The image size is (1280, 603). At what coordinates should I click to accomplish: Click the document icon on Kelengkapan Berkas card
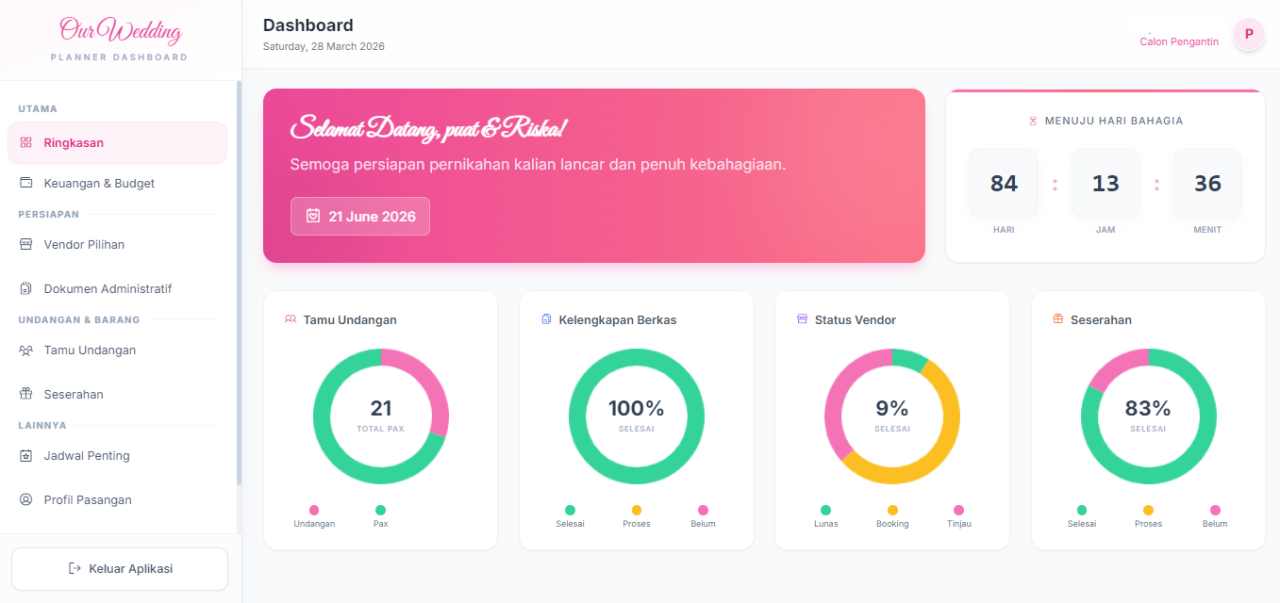click(x=545, y=318)
